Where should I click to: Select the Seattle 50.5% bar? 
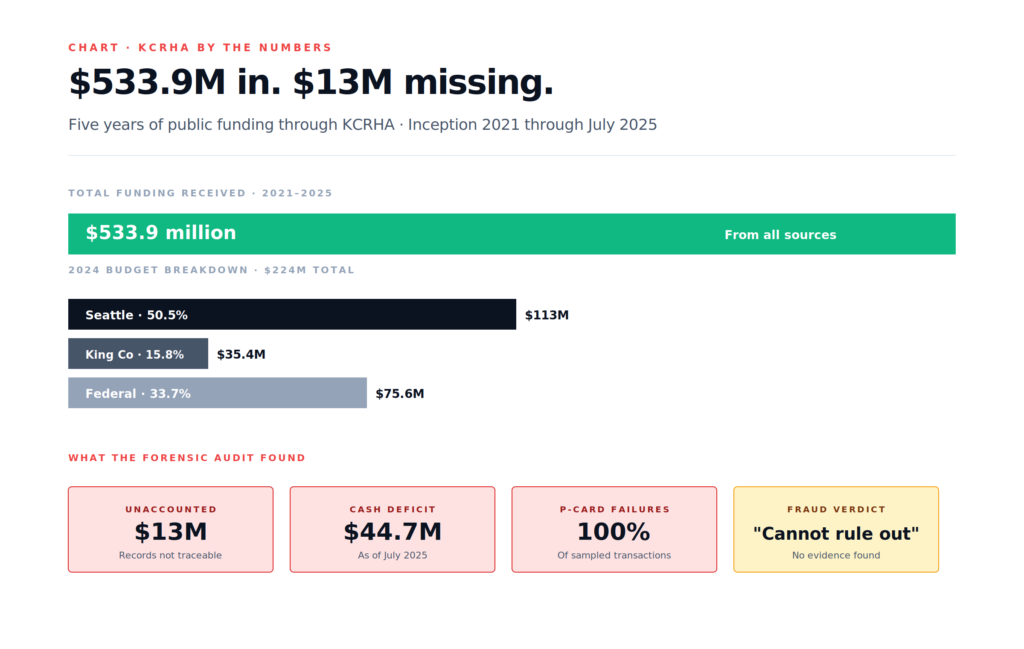[x=292, y=315]
